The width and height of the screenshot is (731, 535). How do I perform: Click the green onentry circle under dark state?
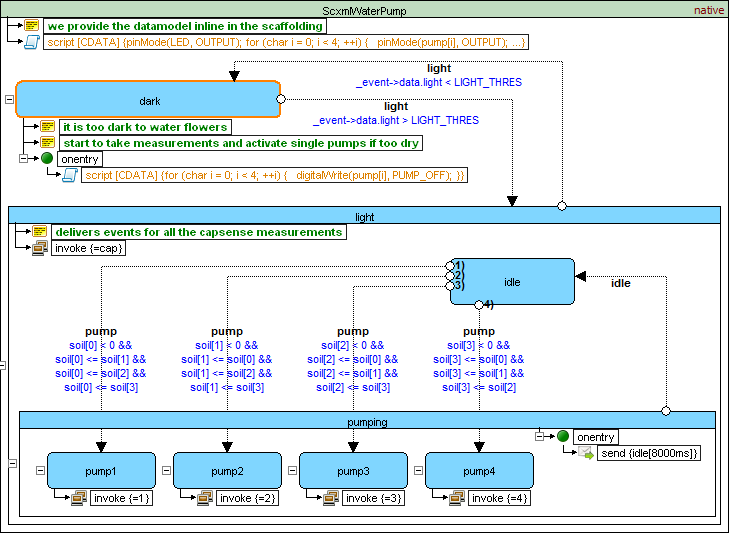coord(46,159)
